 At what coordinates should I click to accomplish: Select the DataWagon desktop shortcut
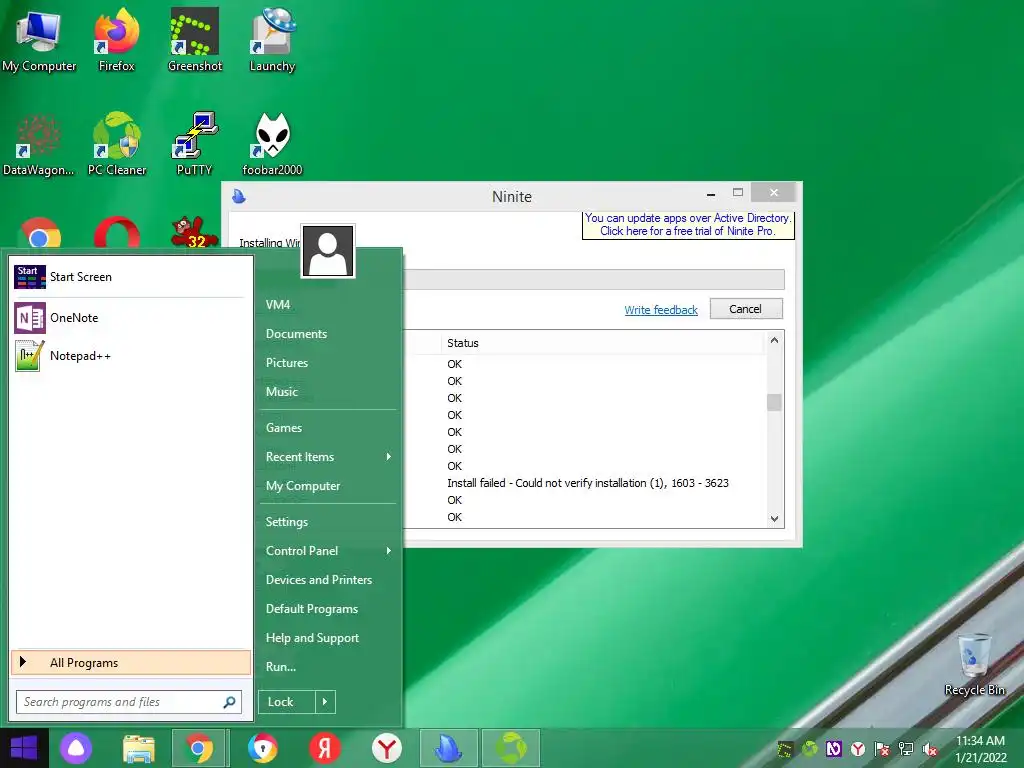tap(39, 145)
